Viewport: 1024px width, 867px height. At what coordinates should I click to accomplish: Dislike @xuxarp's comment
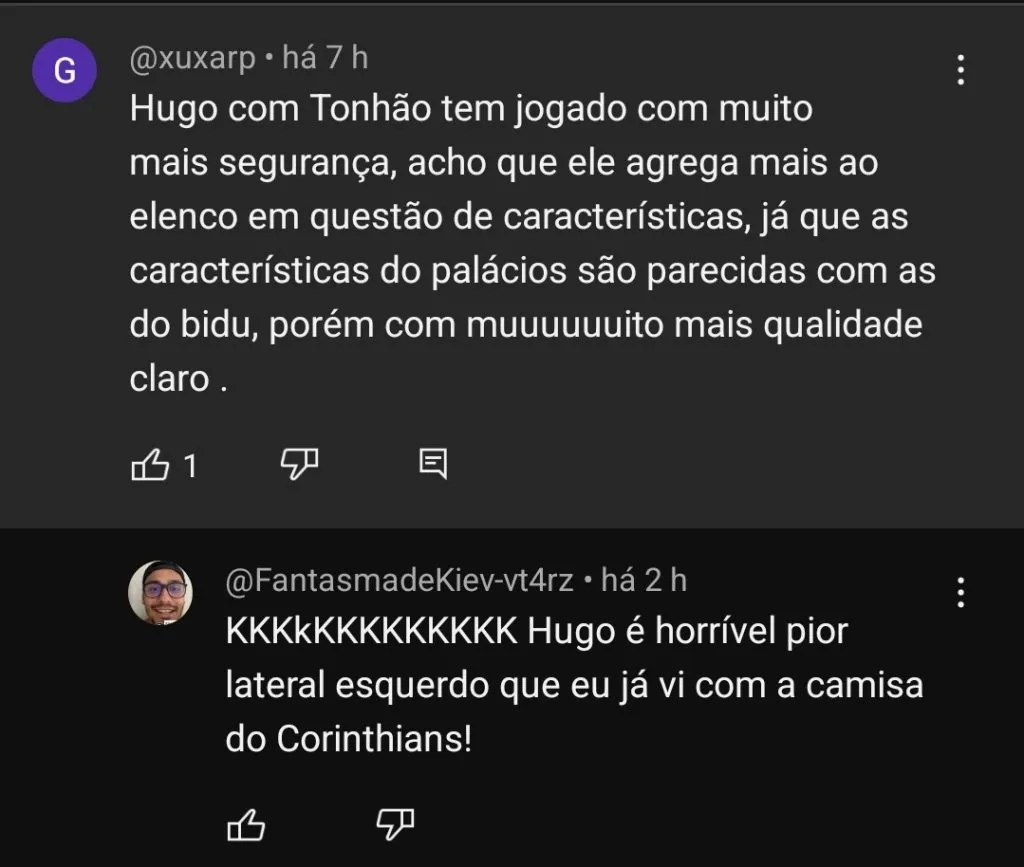point(299,463)
